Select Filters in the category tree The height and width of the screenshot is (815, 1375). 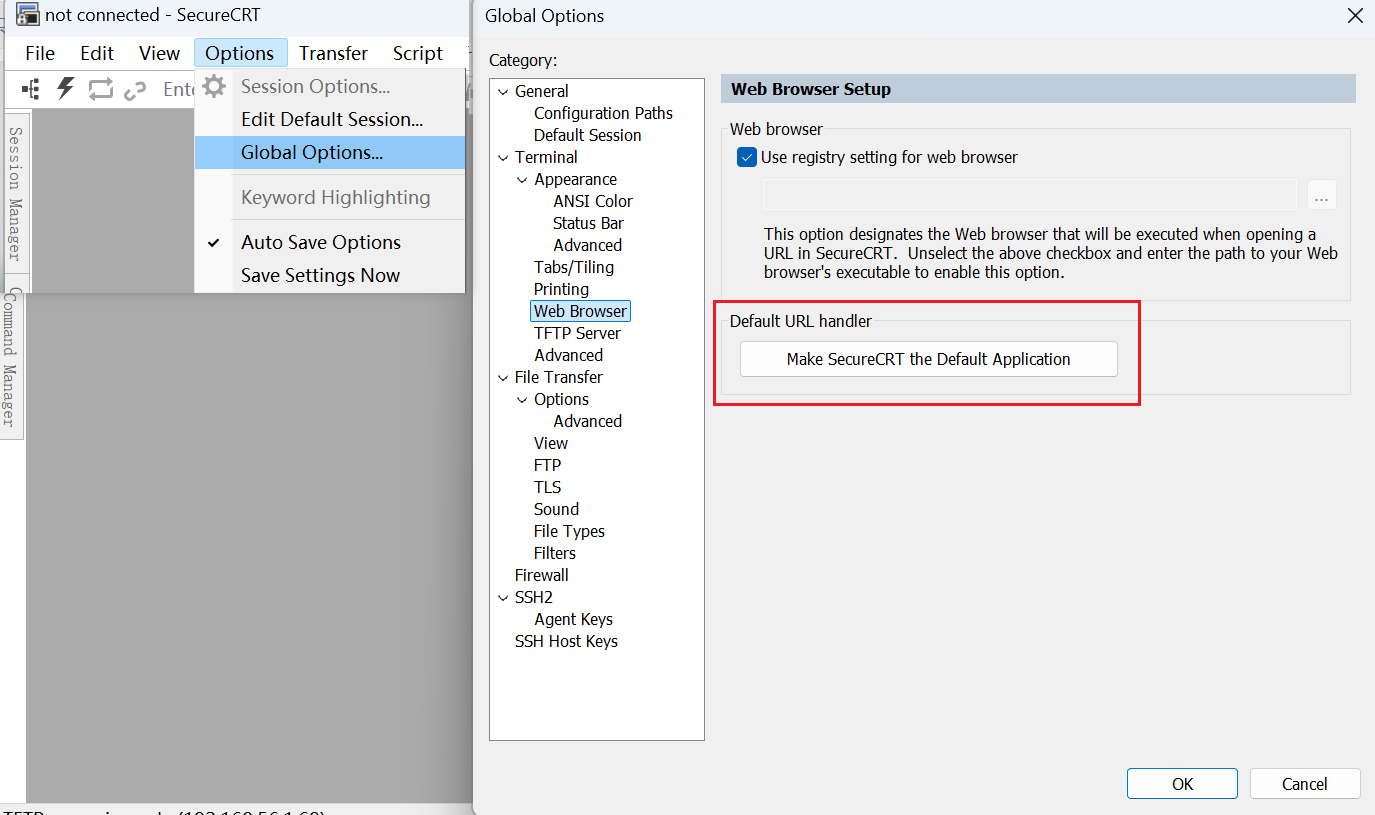(555, 553)
